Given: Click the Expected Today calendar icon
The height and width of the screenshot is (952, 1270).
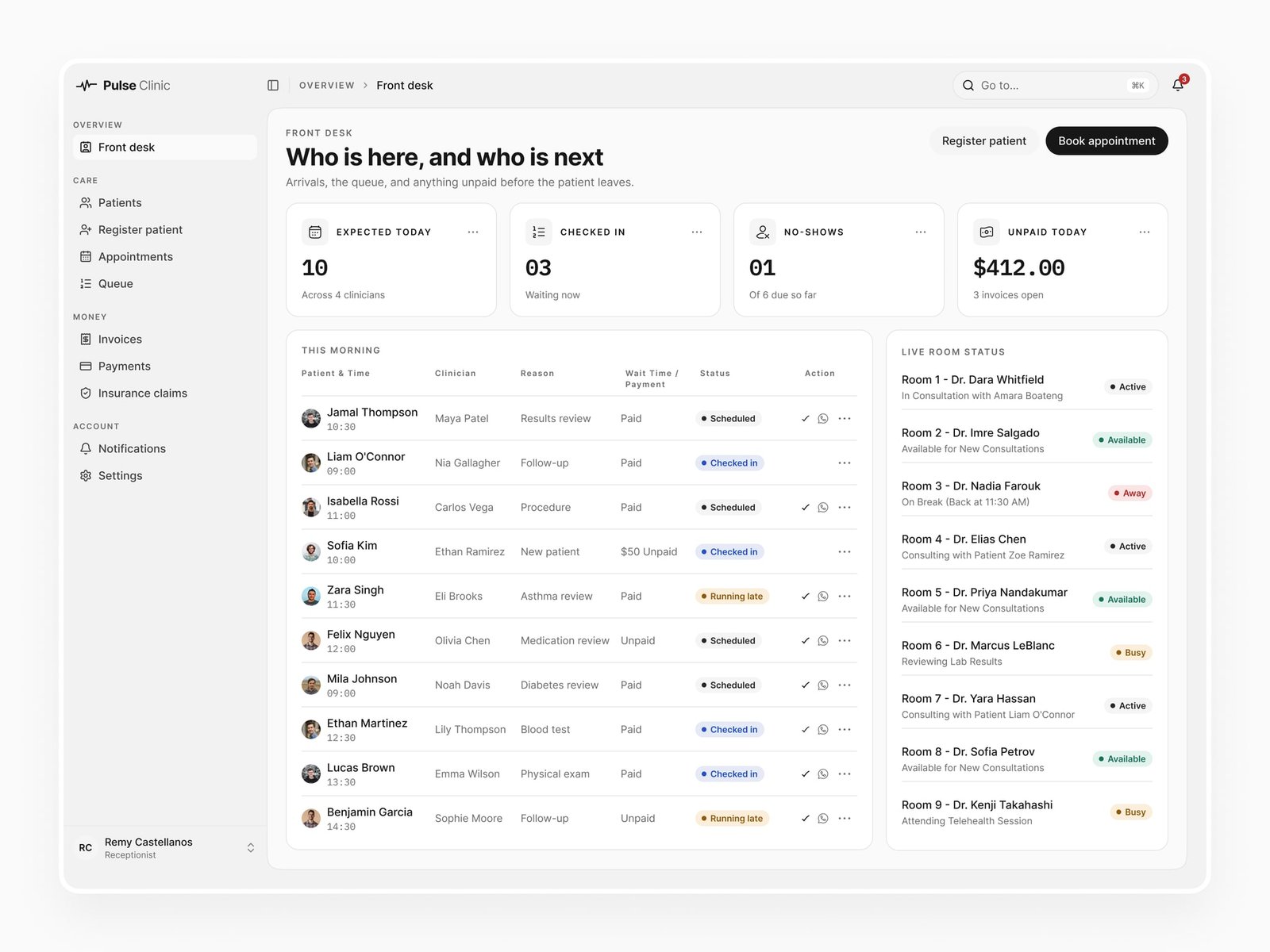Looking at the screenshot, I should coord(315,232).
